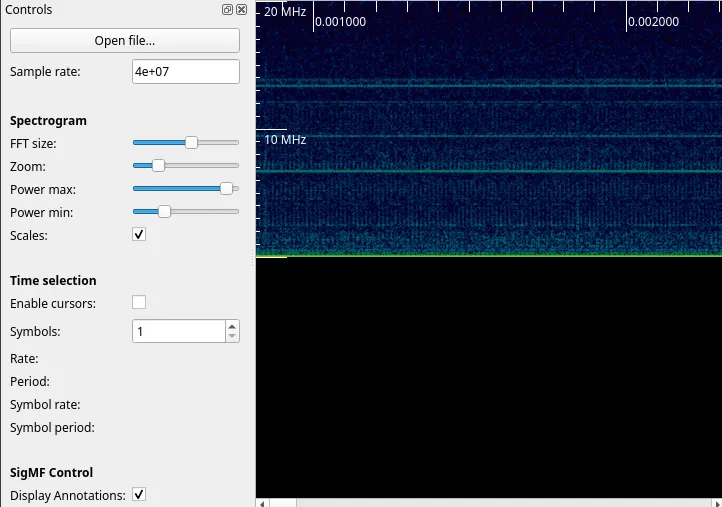Image resolution: width=722 pixels, height=507 pixels.
Task: Click the Symbol period label
Action: pyautogui.click(x=52, y=428)
